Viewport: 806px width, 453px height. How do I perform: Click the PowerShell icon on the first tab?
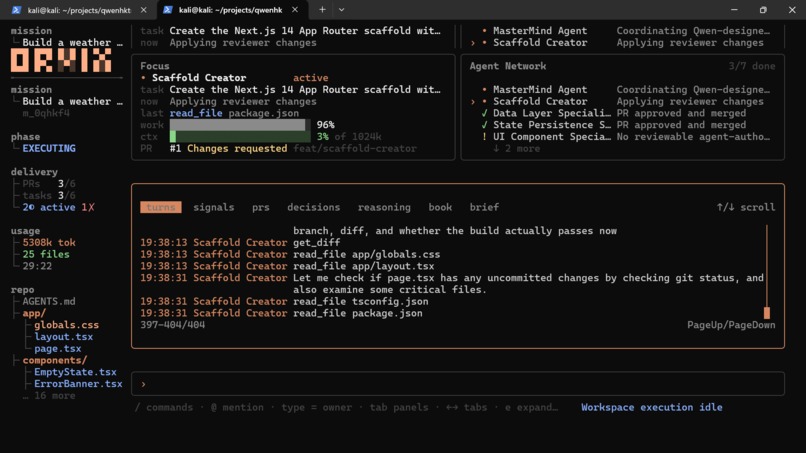(x=16, y=10)
